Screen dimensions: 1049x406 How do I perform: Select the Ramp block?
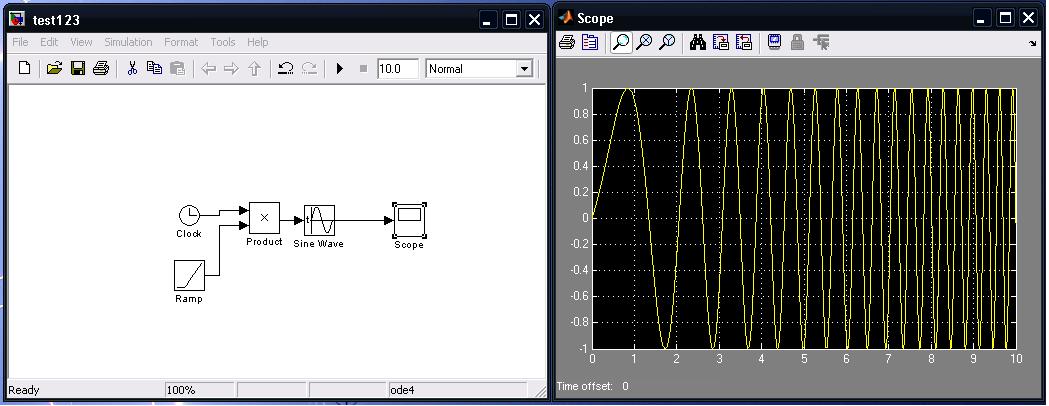click(189, 274)
